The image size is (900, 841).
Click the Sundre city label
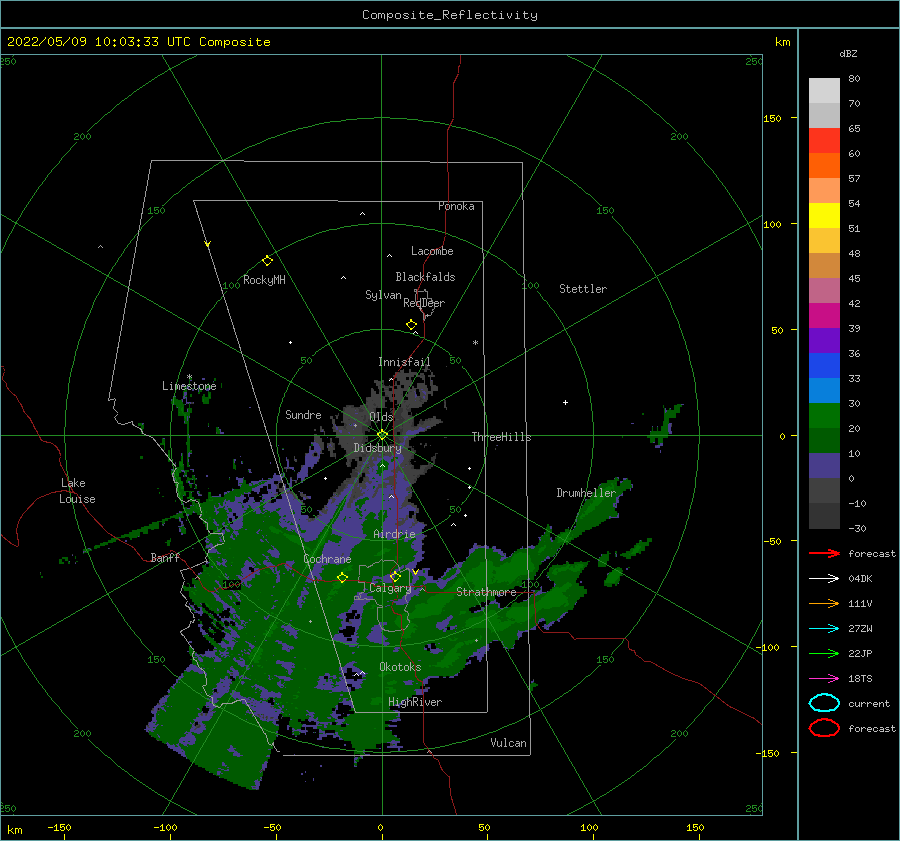point(303,414)
